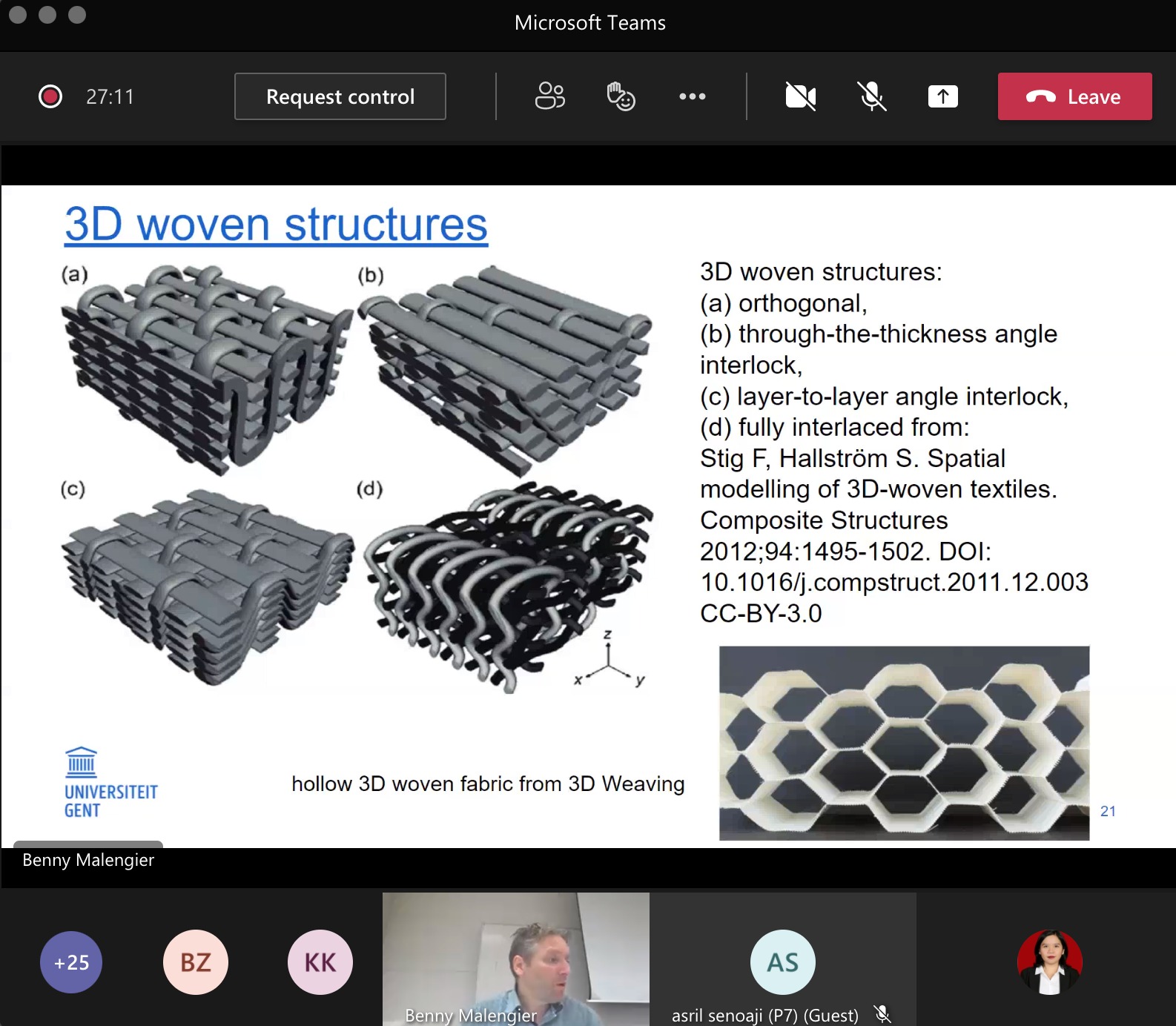The image size is (1176, 1026).
Task: Click the Universiteit Gent logo on the slide
Action: (x=110, y=783)
